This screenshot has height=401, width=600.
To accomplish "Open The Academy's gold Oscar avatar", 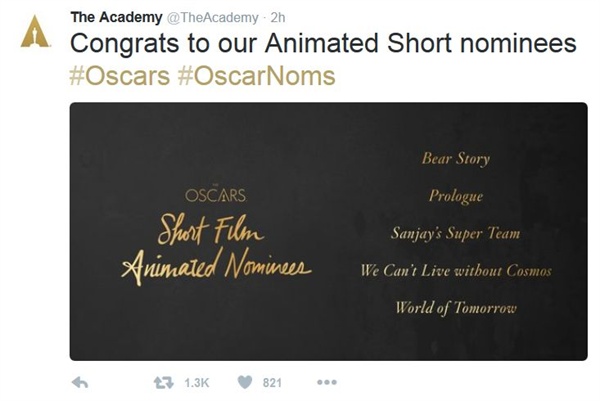I will click(x=35, y=31).
